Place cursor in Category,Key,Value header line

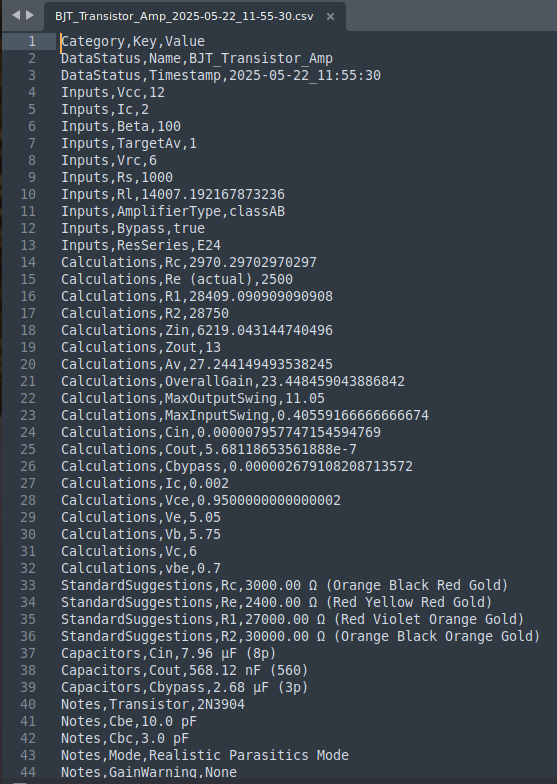[x=132, y=42]
